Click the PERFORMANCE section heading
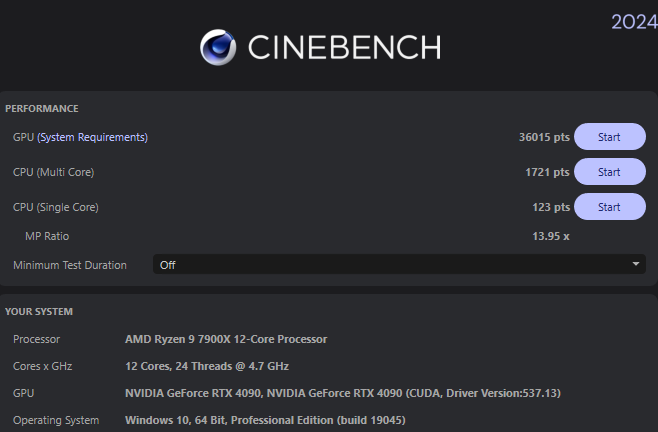Screen dimensions: 658x432 coord(42,108)
